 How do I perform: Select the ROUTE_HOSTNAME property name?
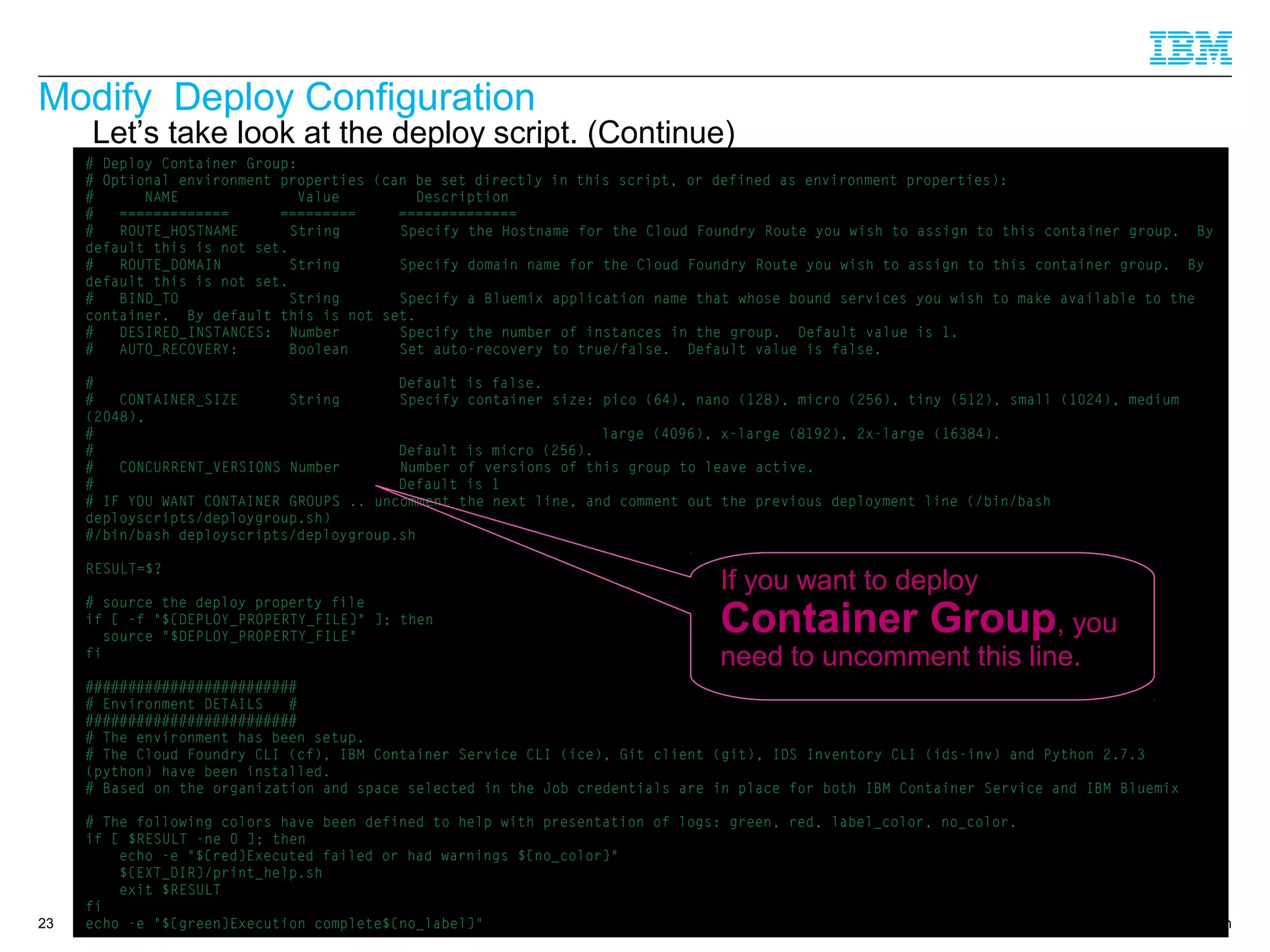coord(179,231)
